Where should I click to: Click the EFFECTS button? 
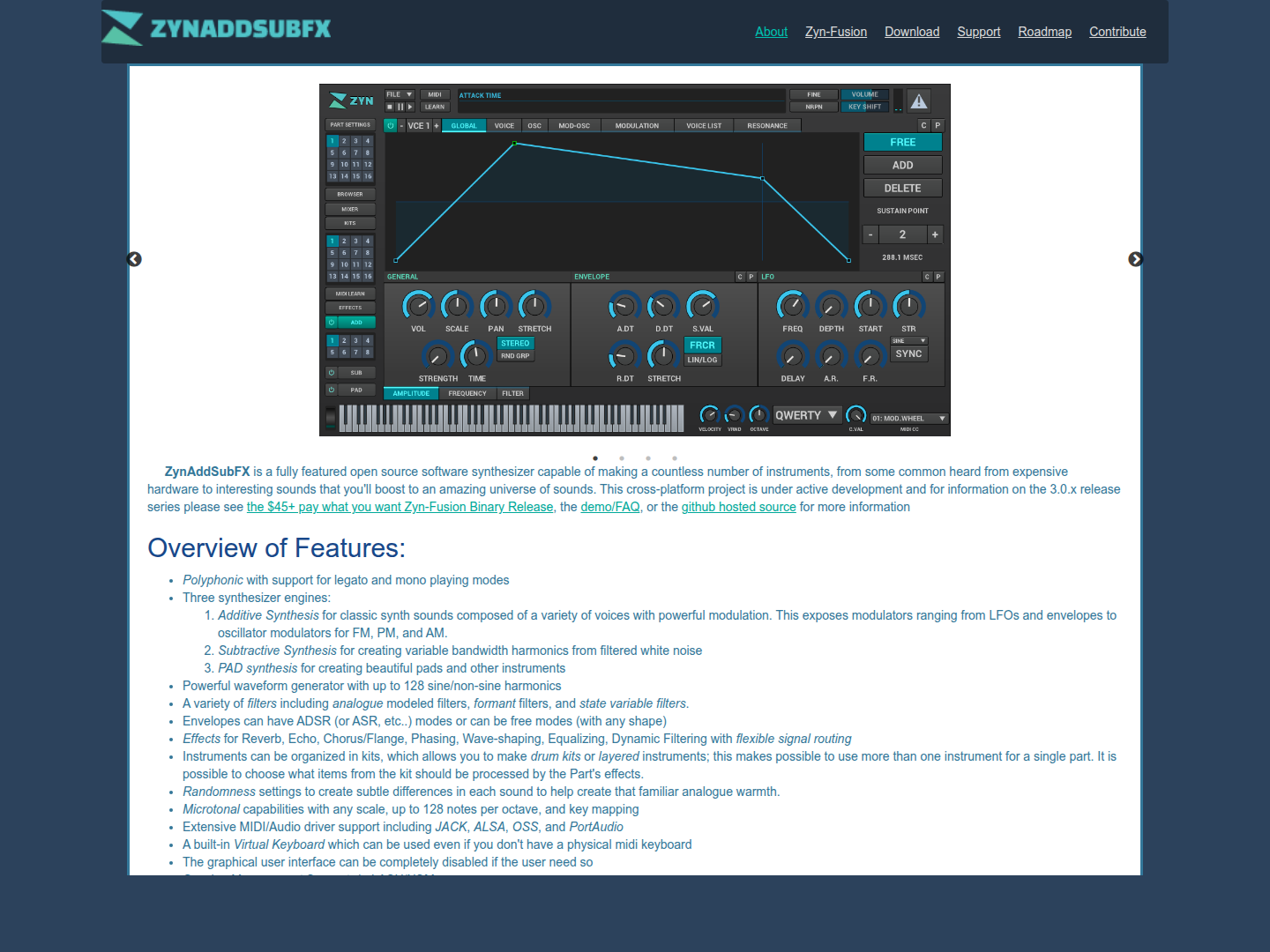[350, 308]
